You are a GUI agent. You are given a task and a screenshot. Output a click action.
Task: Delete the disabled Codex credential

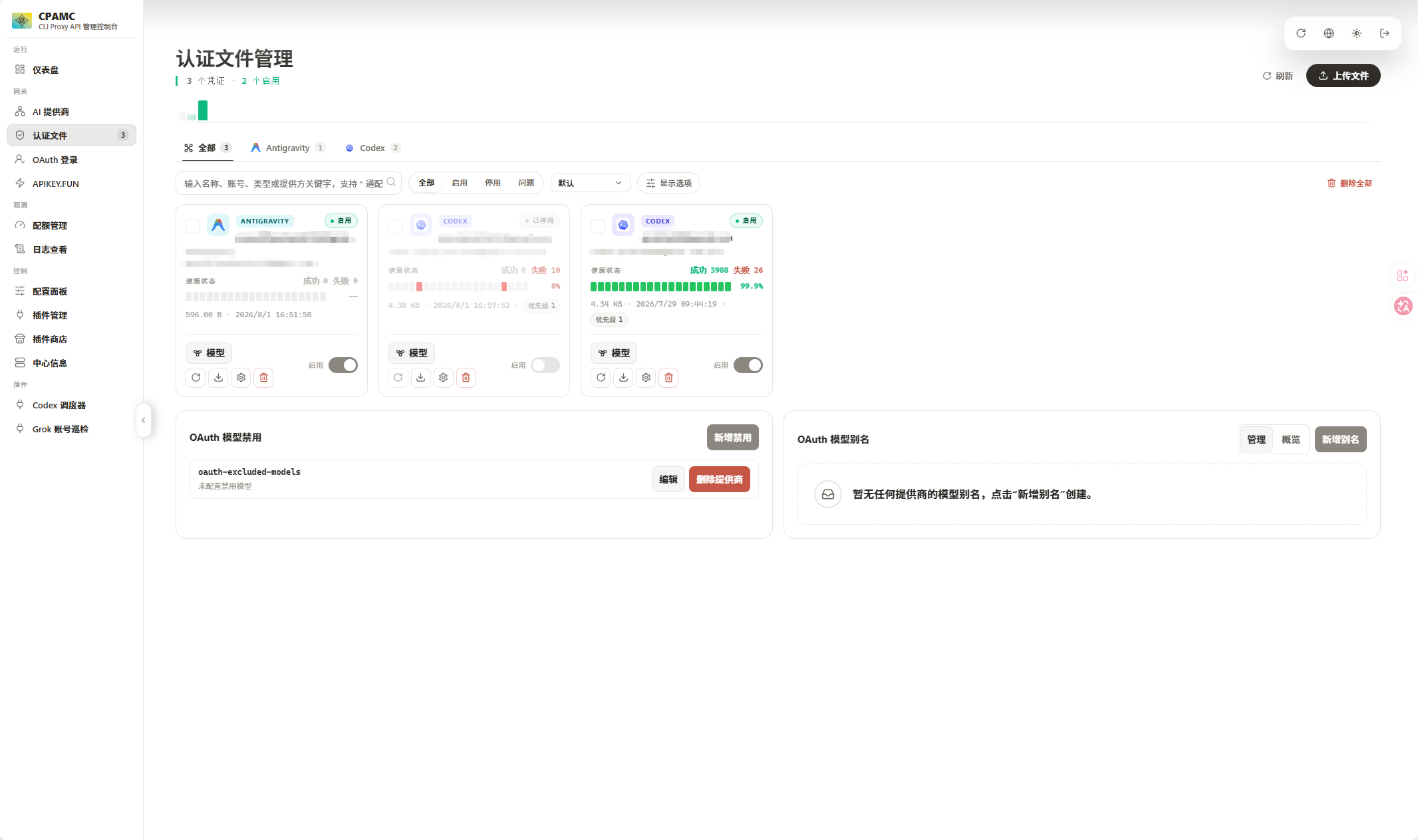pos(466,378)
